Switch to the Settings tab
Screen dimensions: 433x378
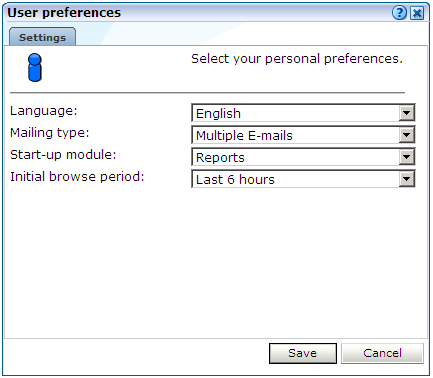point(42,37)
